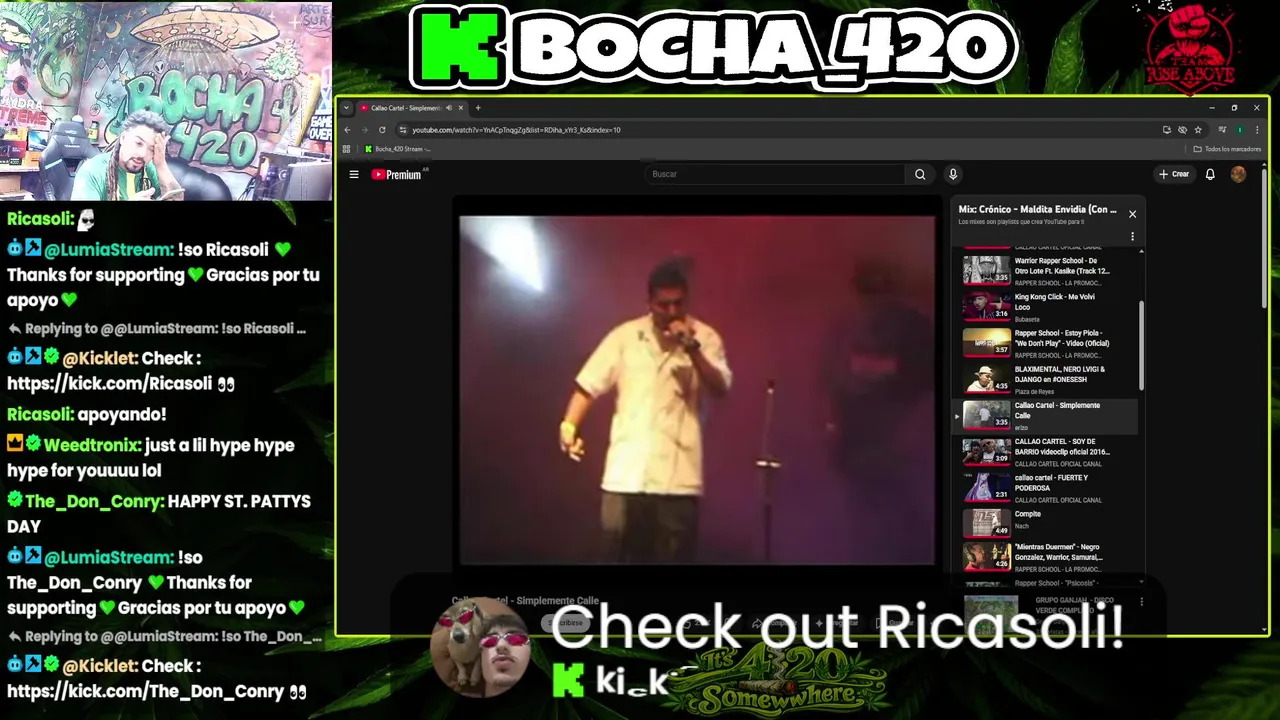Screen dimensions: 1280x720
Task: Go forward with the browser forward arrow
Action: (x=364, y=130)
